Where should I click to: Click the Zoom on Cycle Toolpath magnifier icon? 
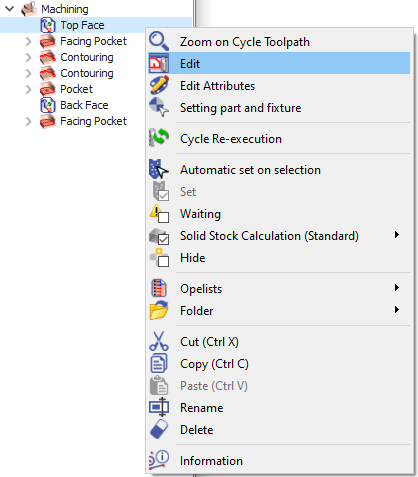click(x=159, y=41)
